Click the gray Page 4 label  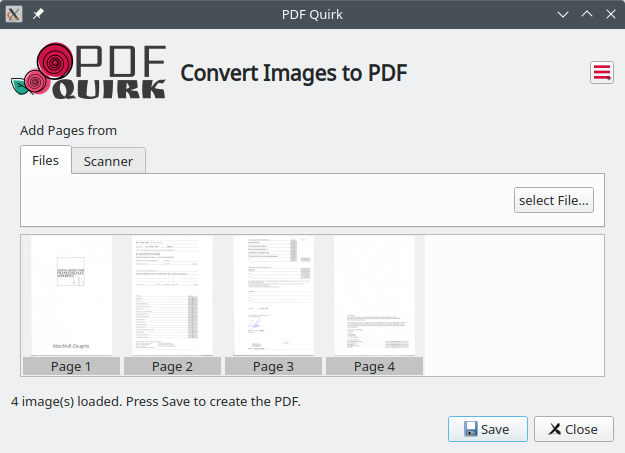(374, 367)
